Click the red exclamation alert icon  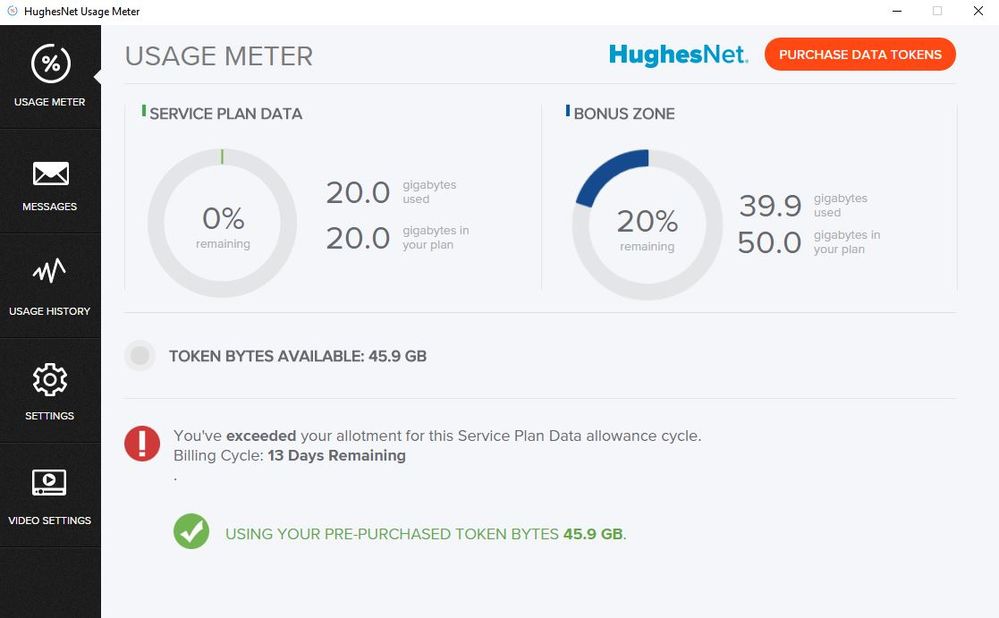[x=142, y=443]
